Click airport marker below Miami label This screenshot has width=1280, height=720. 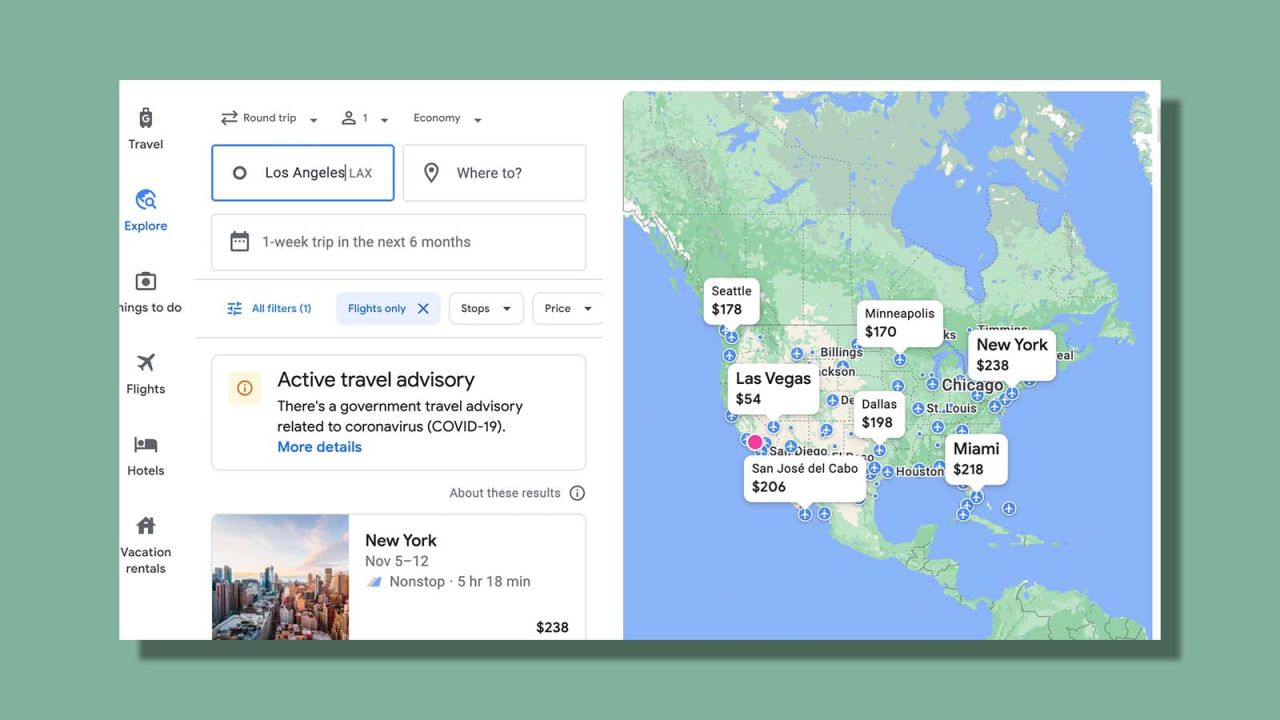click(x=976, y=497)
